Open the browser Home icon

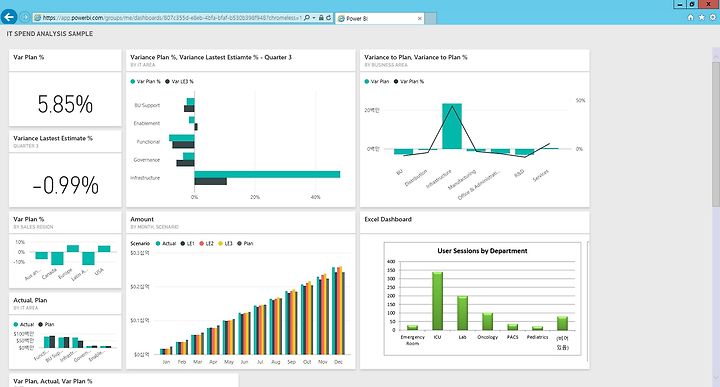(x=690, y=17)
